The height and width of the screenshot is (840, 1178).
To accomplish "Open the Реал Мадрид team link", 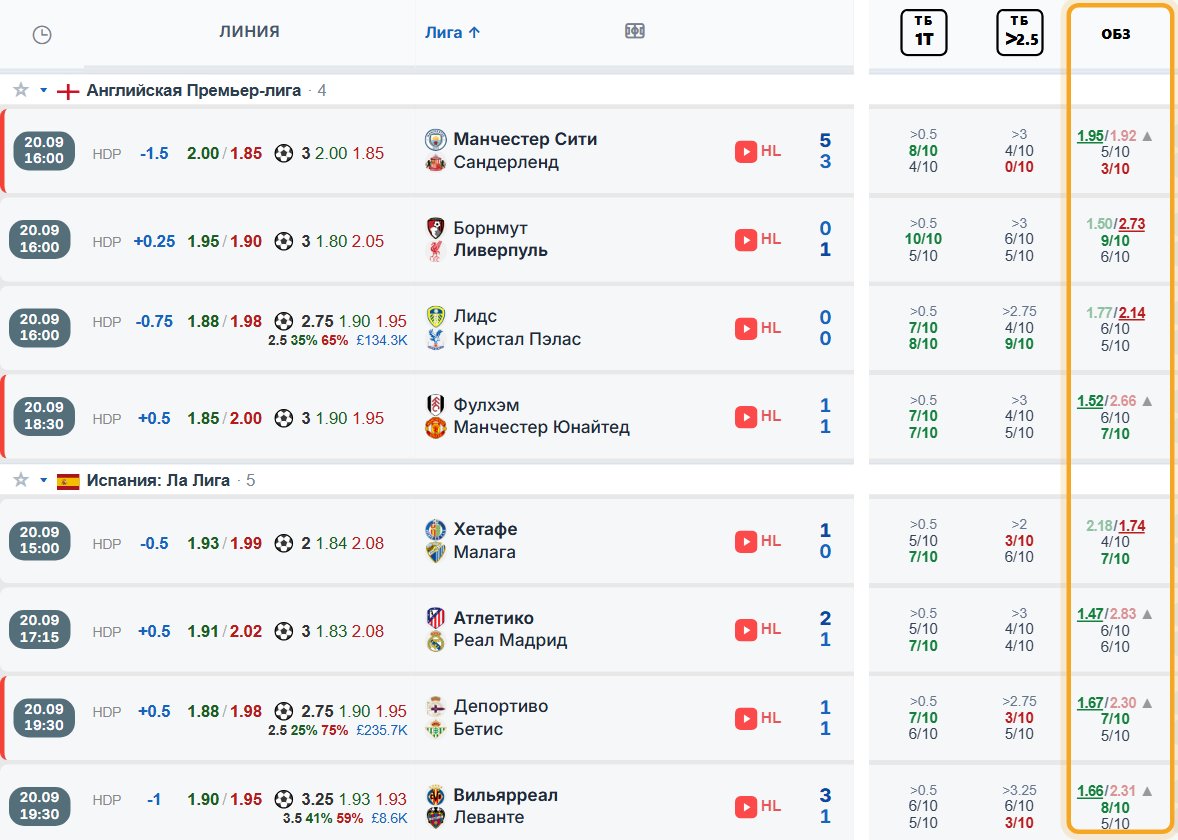I will [x=510, y=640].
